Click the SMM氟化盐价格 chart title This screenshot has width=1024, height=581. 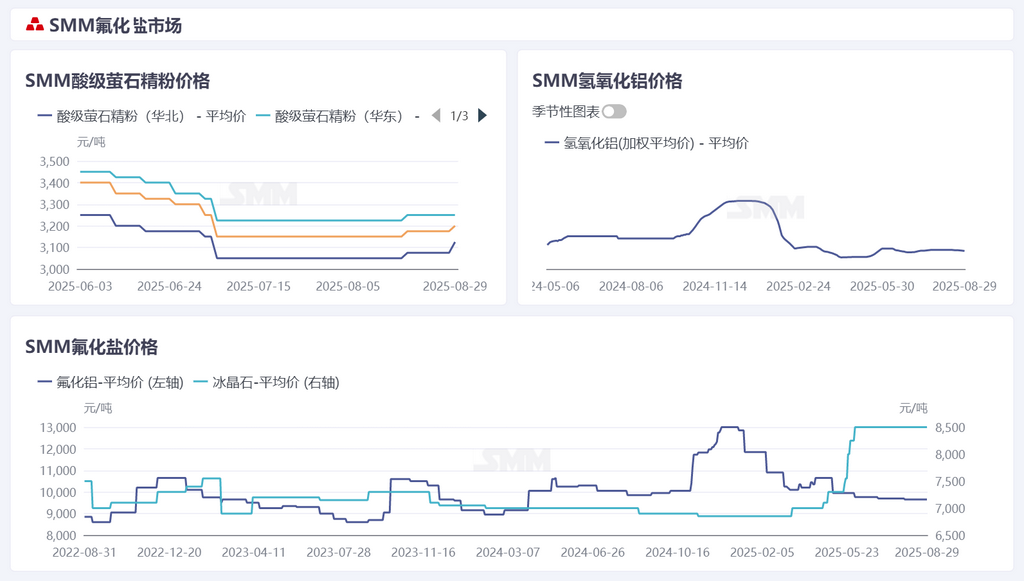pyautogui.click(x=91, y=347)
